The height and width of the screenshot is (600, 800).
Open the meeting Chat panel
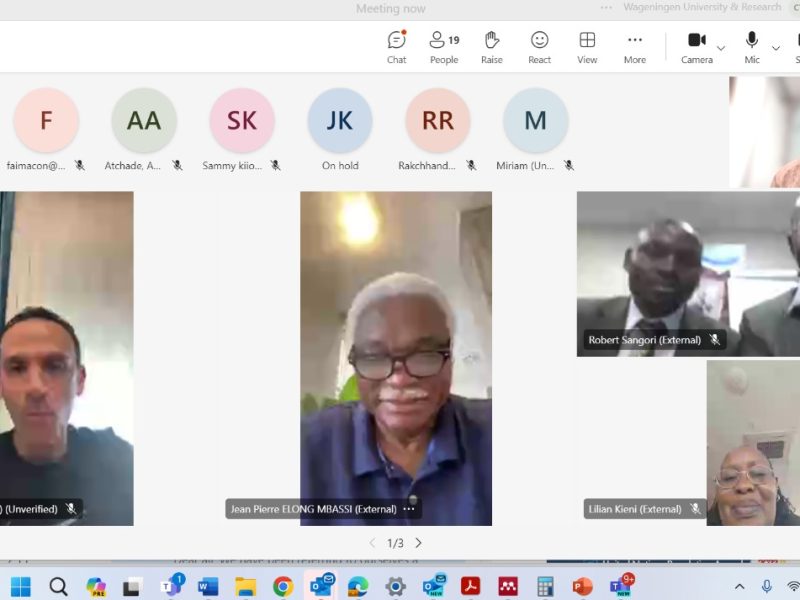pyautogui.click(x=397, y=47)
